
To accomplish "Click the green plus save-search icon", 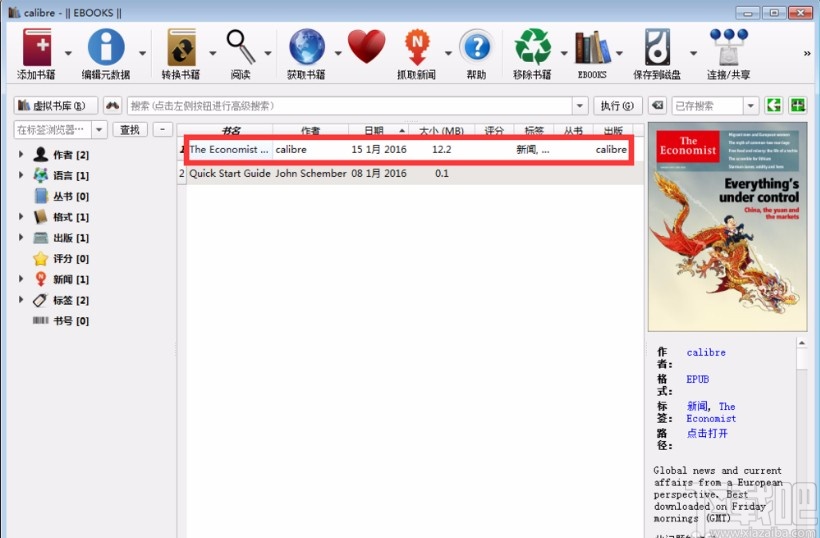I will [x=798, y=106].
